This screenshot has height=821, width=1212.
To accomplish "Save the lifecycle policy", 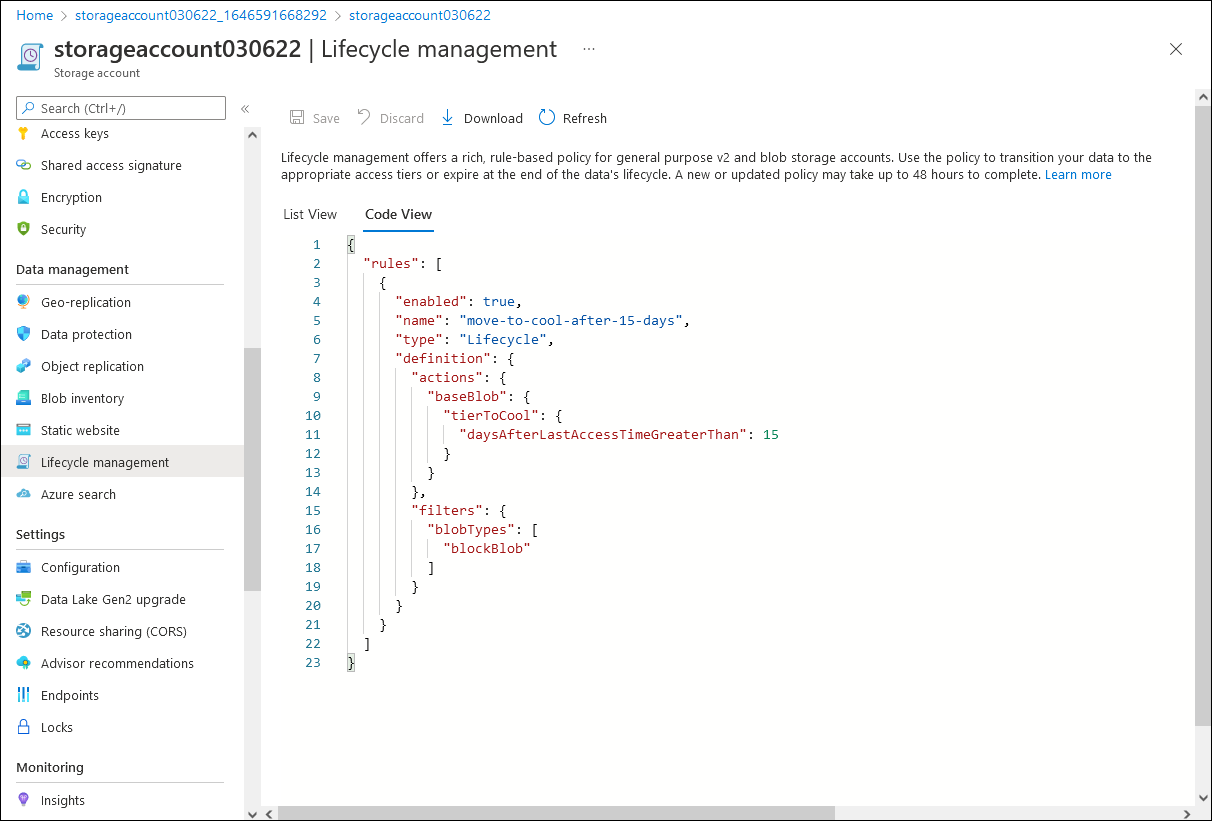I will pyautogui.click(x=315, y=118).
